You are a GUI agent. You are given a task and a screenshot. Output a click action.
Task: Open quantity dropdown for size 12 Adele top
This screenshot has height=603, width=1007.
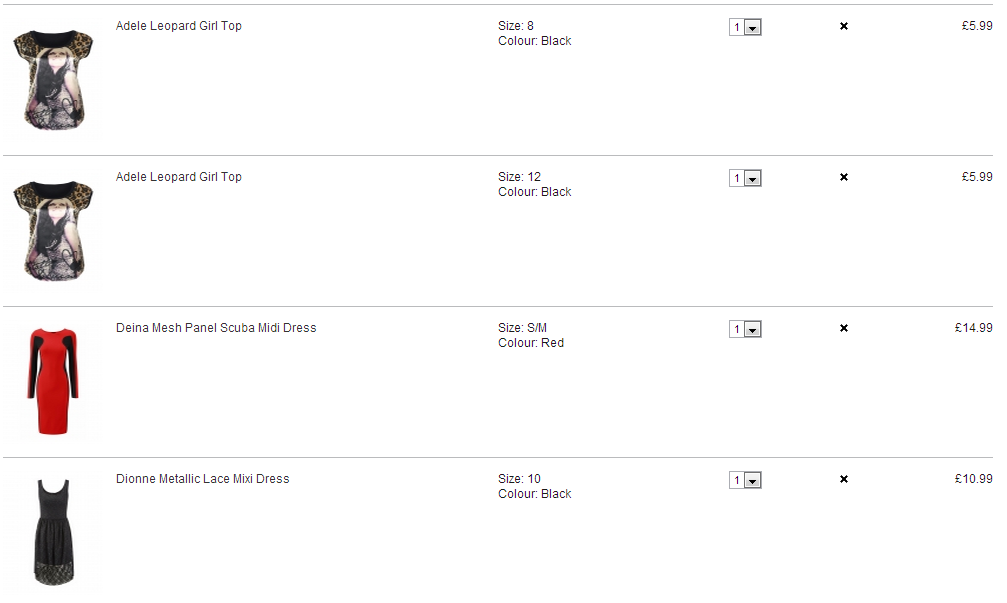pos(745,178)
